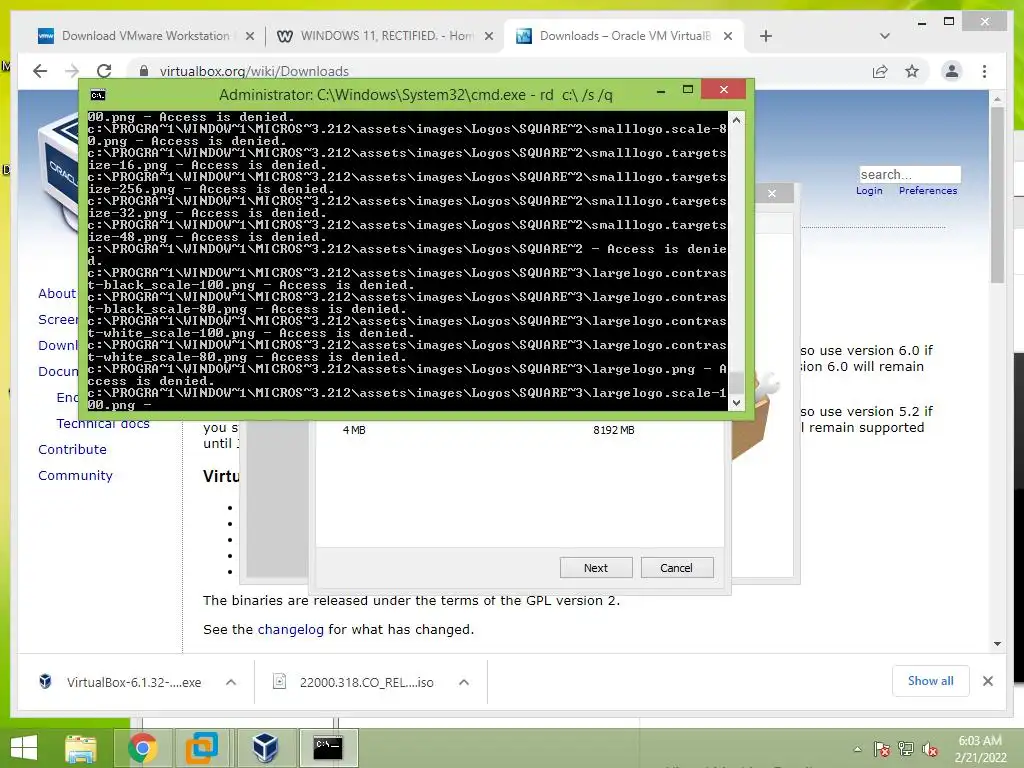Close the VMware Workstation tab
1024x768 pixels.
coord(249,37)
